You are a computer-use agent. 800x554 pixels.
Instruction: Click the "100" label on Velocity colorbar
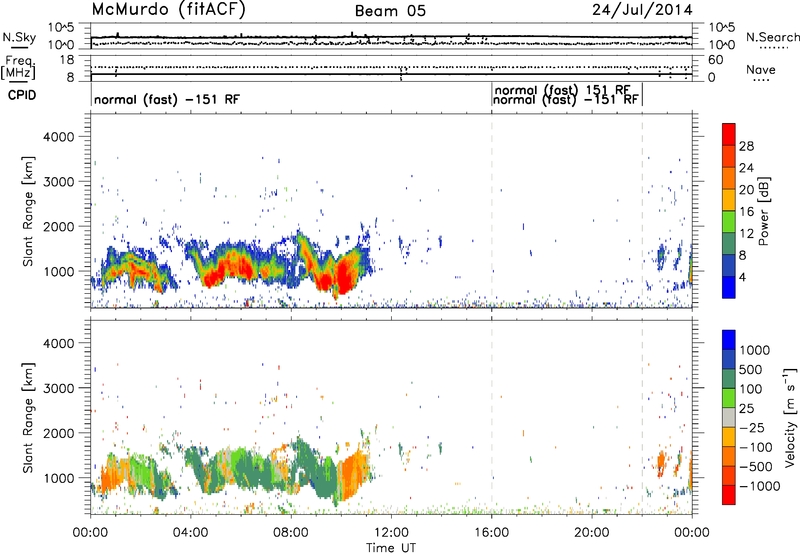point(749,389)
